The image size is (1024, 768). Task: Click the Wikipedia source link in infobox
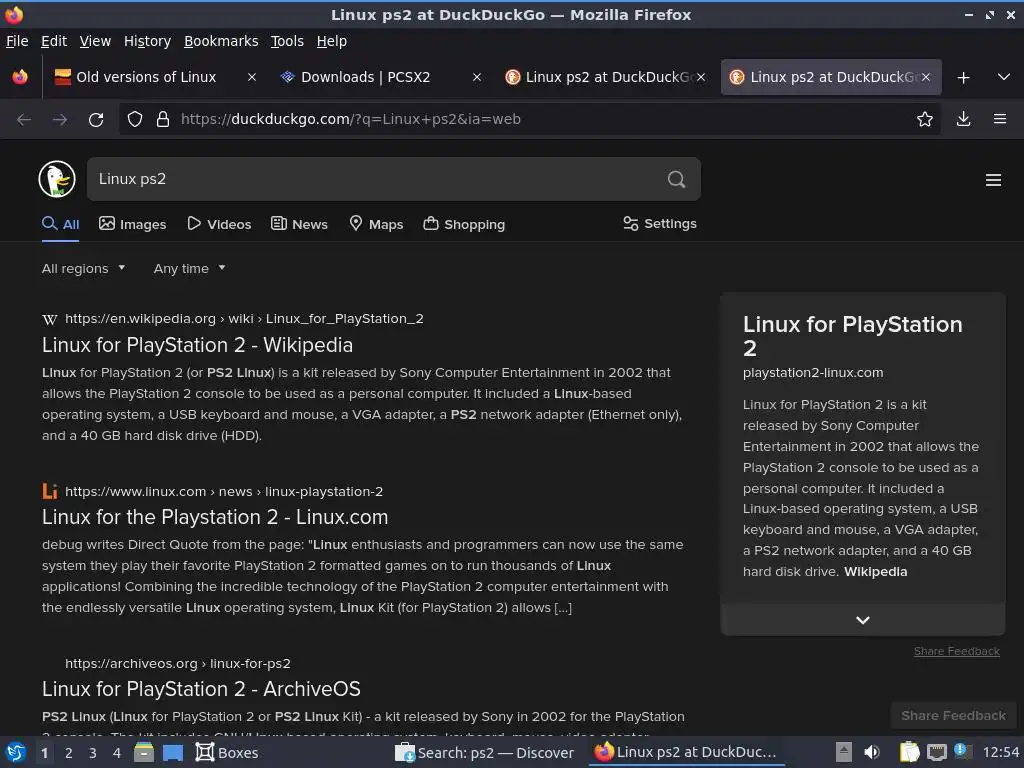pyautogui.click(x=875, y=571)
